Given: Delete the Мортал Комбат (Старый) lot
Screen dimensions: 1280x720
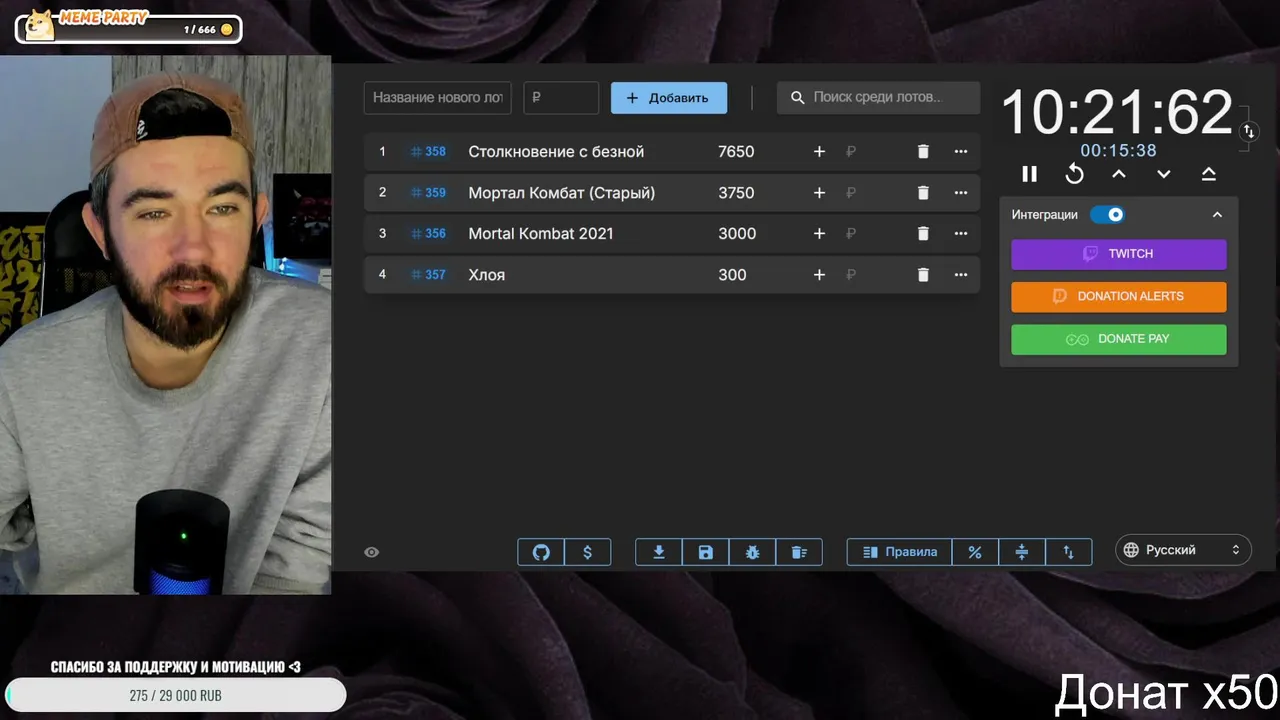Looking at the screenshot, I should tap(923, 193).
